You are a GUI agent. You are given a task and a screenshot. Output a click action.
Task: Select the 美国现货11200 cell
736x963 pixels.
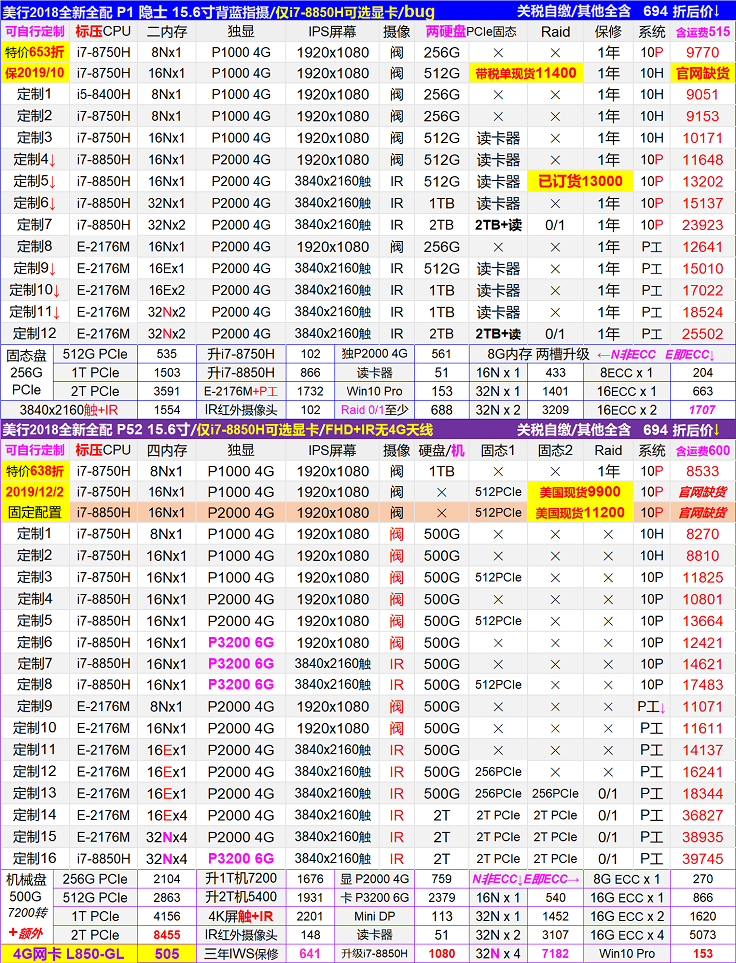(579, 513)
